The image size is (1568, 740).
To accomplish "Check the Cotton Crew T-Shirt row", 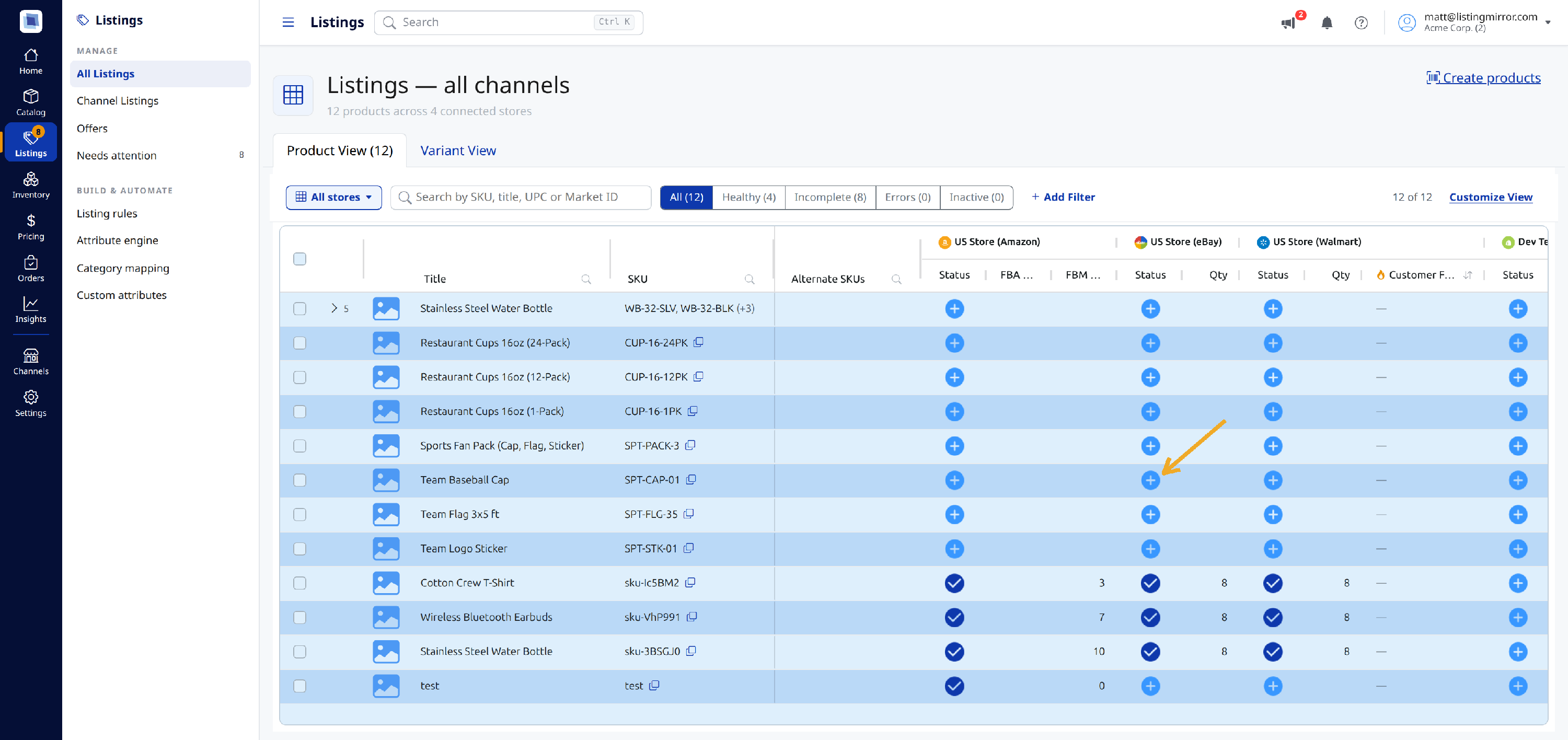I will pyautogui.click(x=299, y=583).
